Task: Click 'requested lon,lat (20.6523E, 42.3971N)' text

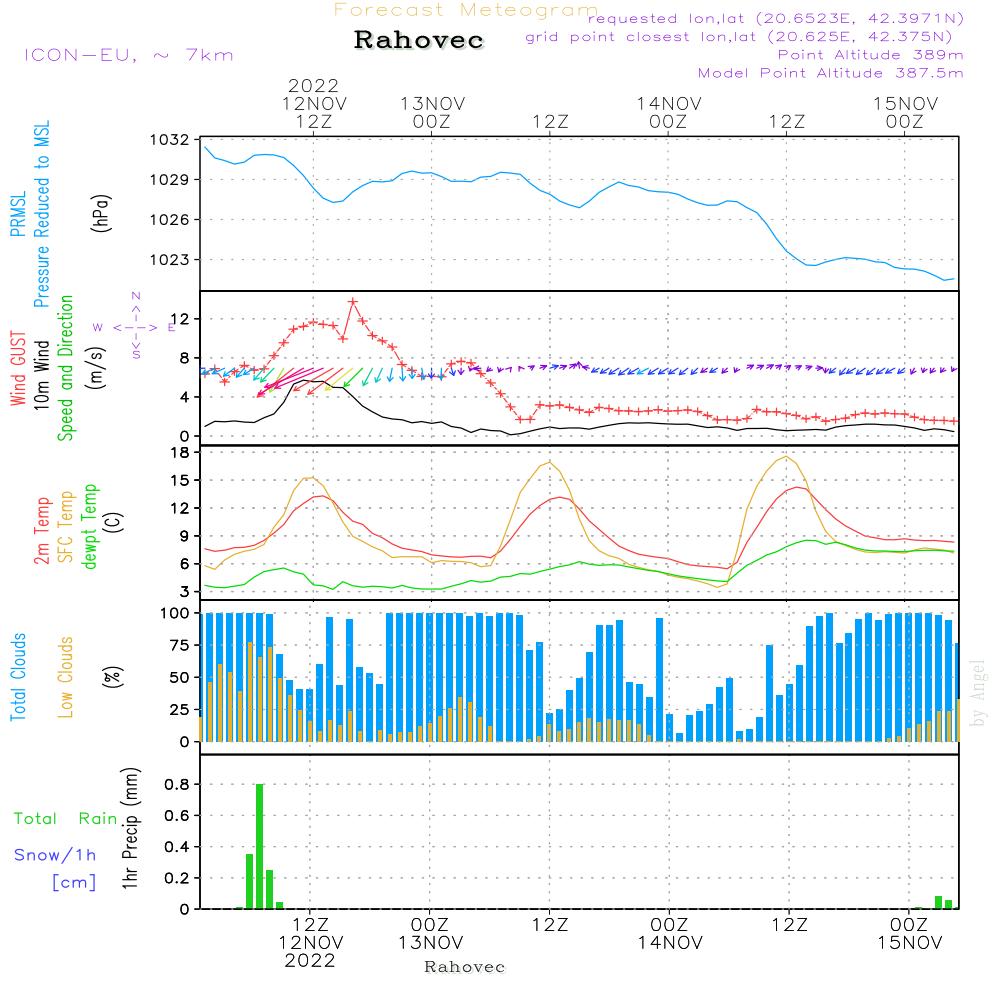Action: [x=776, y=19]
